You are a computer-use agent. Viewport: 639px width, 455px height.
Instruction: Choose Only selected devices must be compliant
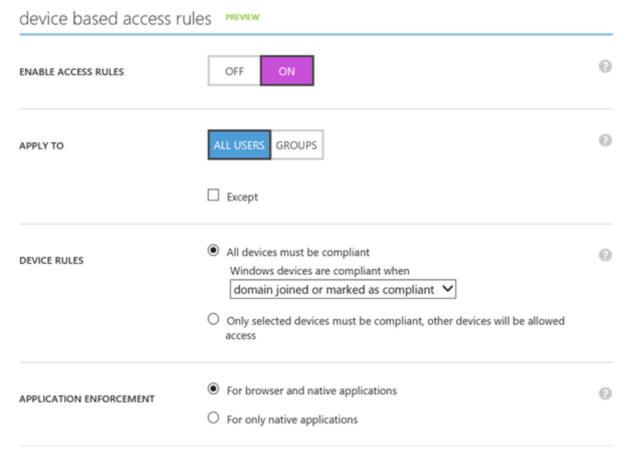pos(213,320)
